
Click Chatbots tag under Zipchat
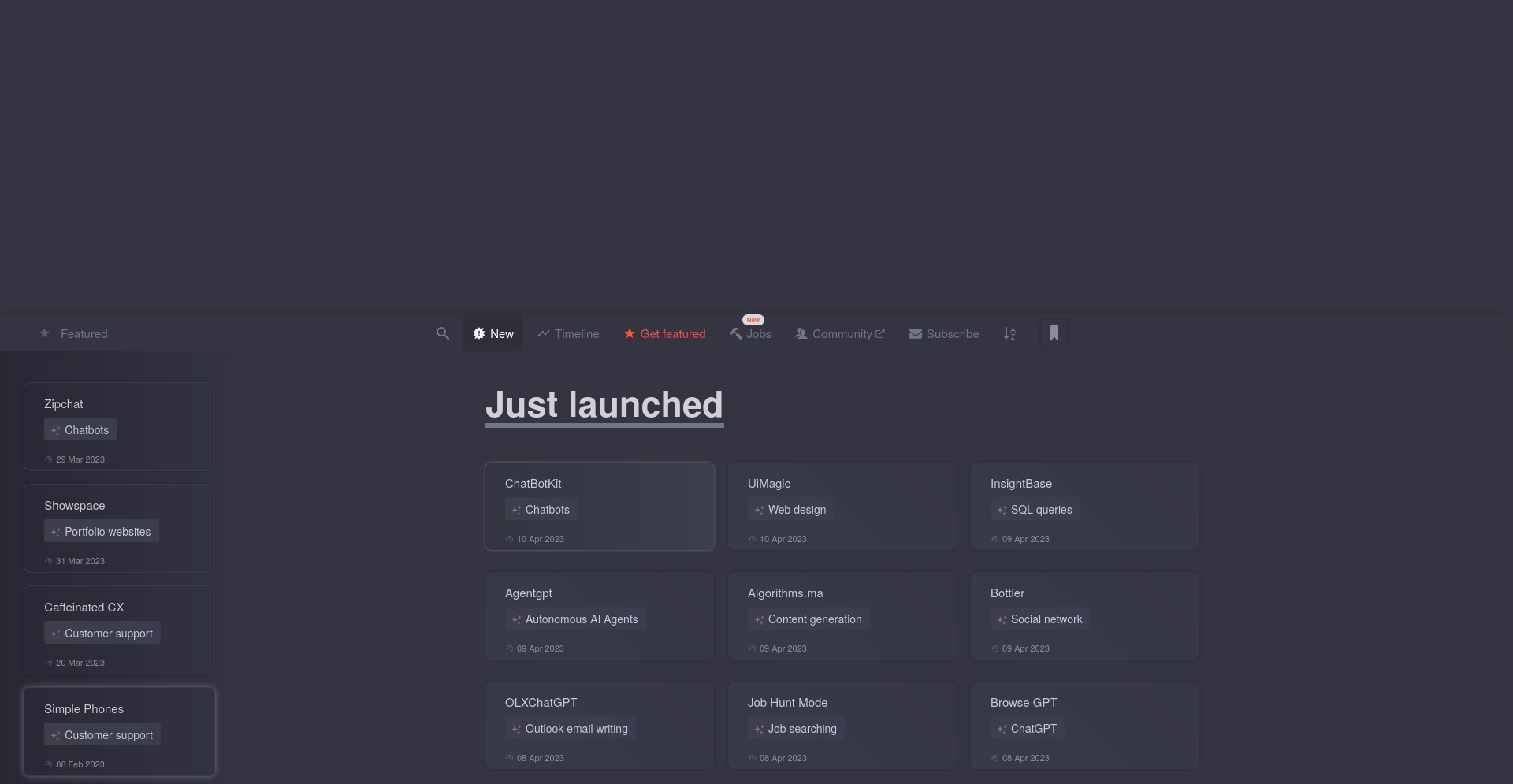(x=80, y=429)
